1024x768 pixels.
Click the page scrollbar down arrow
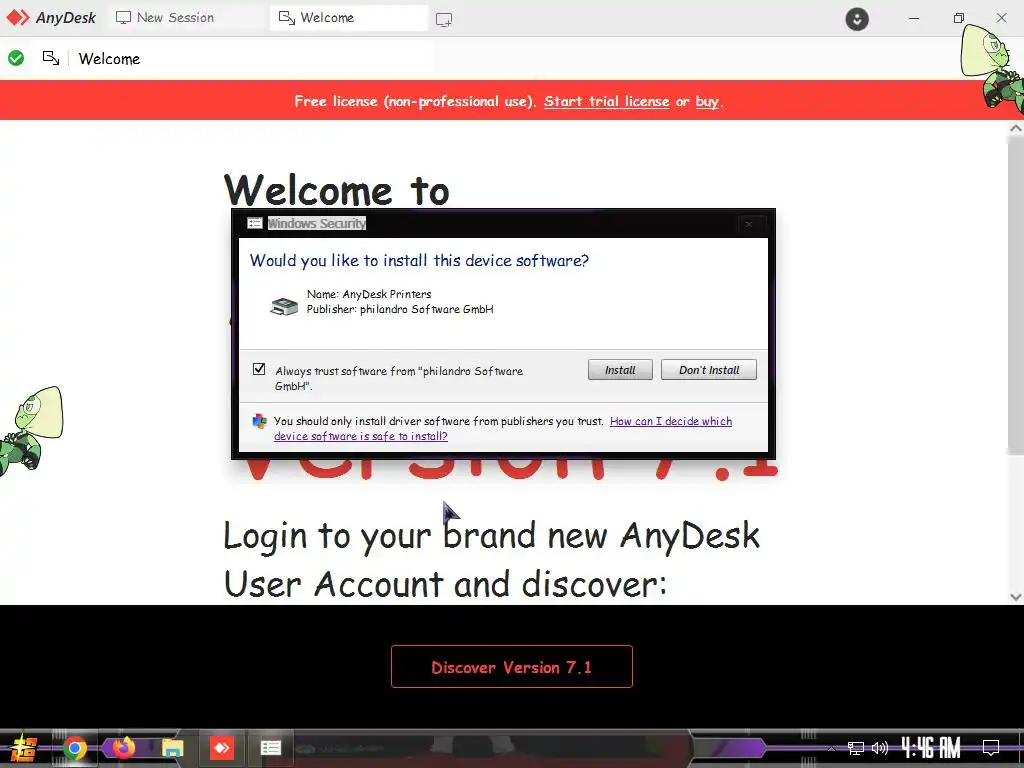1016,596
